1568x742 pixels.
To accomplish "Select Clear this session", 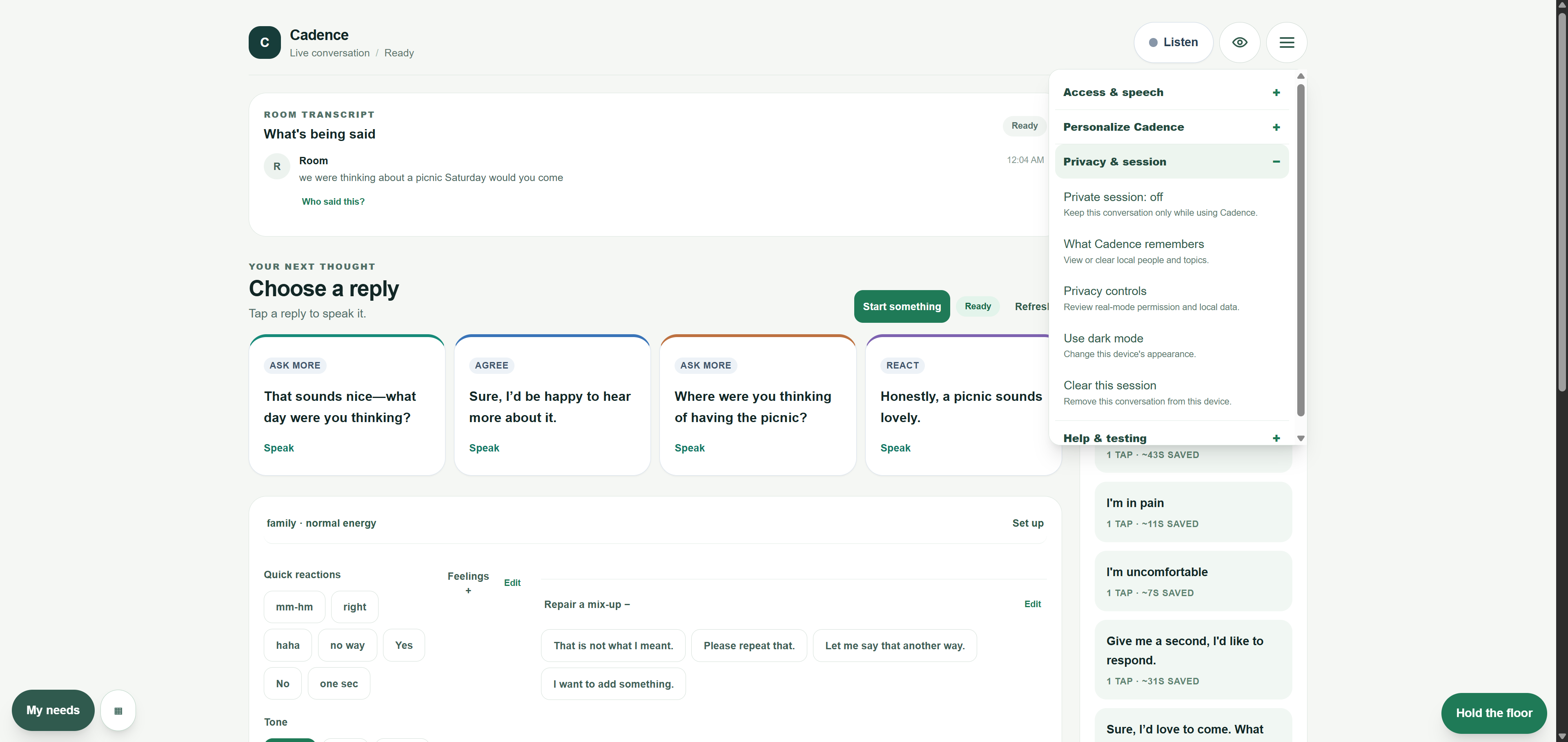I will tap(1172, 392).
